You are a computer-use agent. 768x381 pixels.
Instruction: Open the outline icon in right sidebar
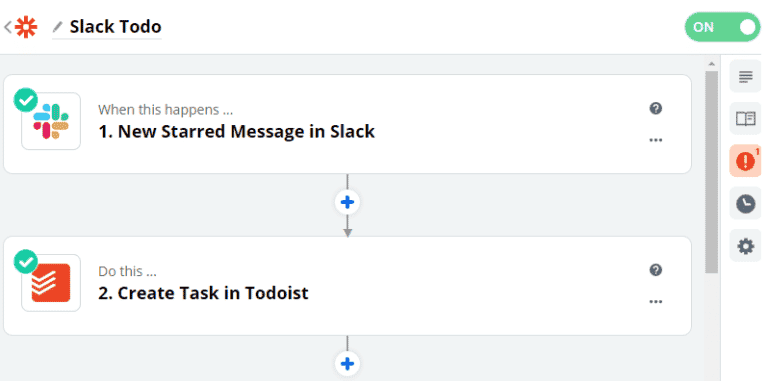[x=745, y=77]
